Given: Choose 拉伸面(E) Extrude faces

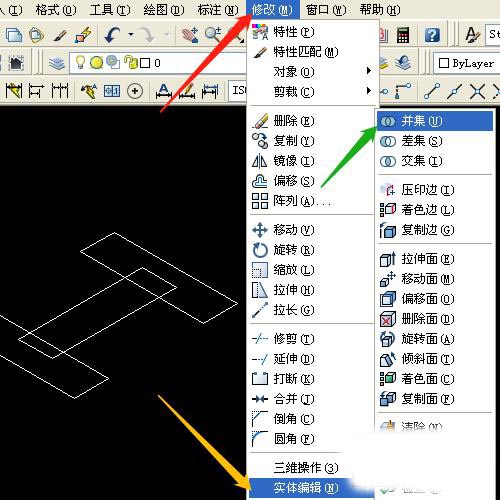Looking at the screenshot, I should pos(435,259).
